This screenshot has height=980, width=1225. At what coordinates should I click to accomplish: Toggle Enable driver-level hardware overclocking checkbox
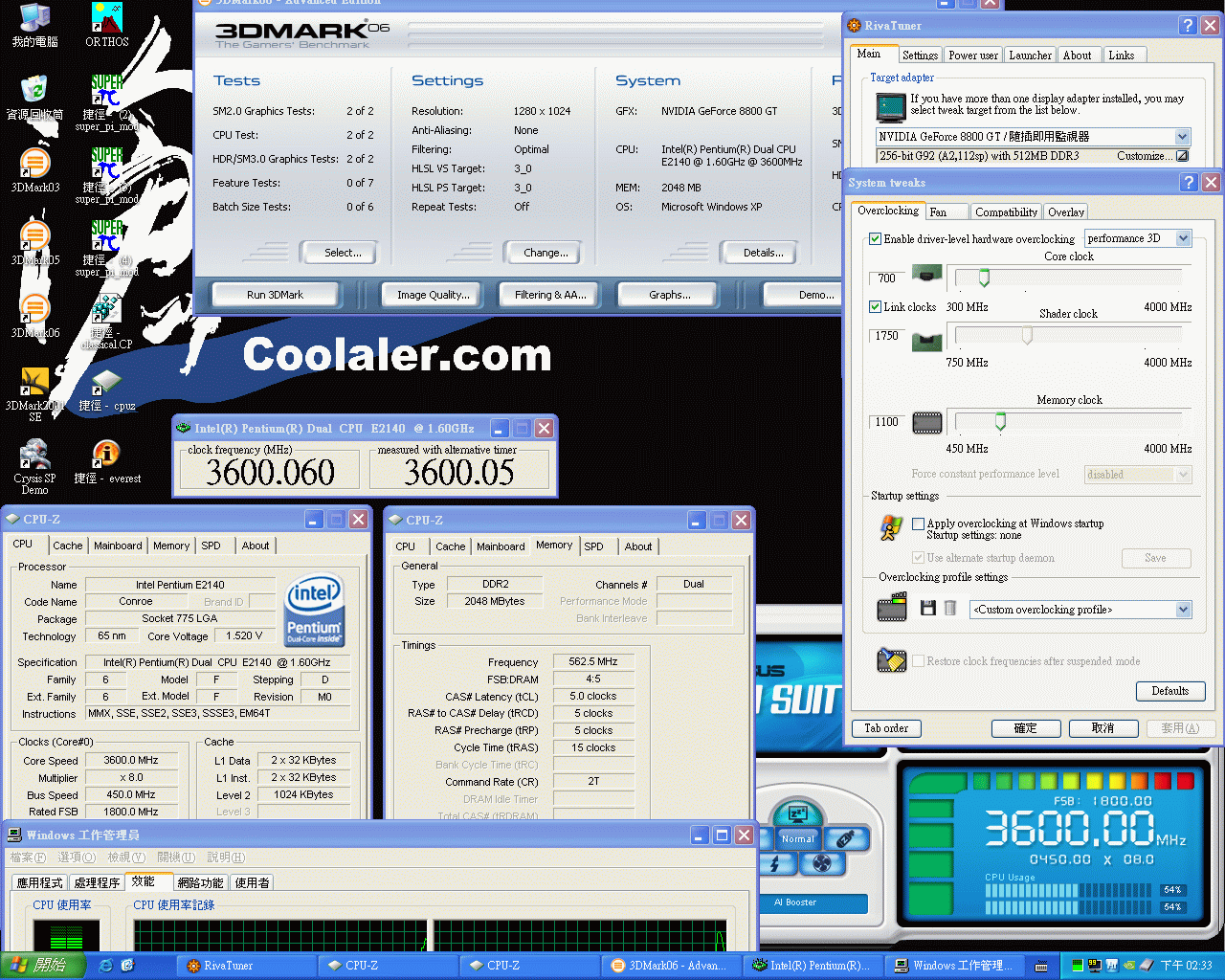(875, 239)
